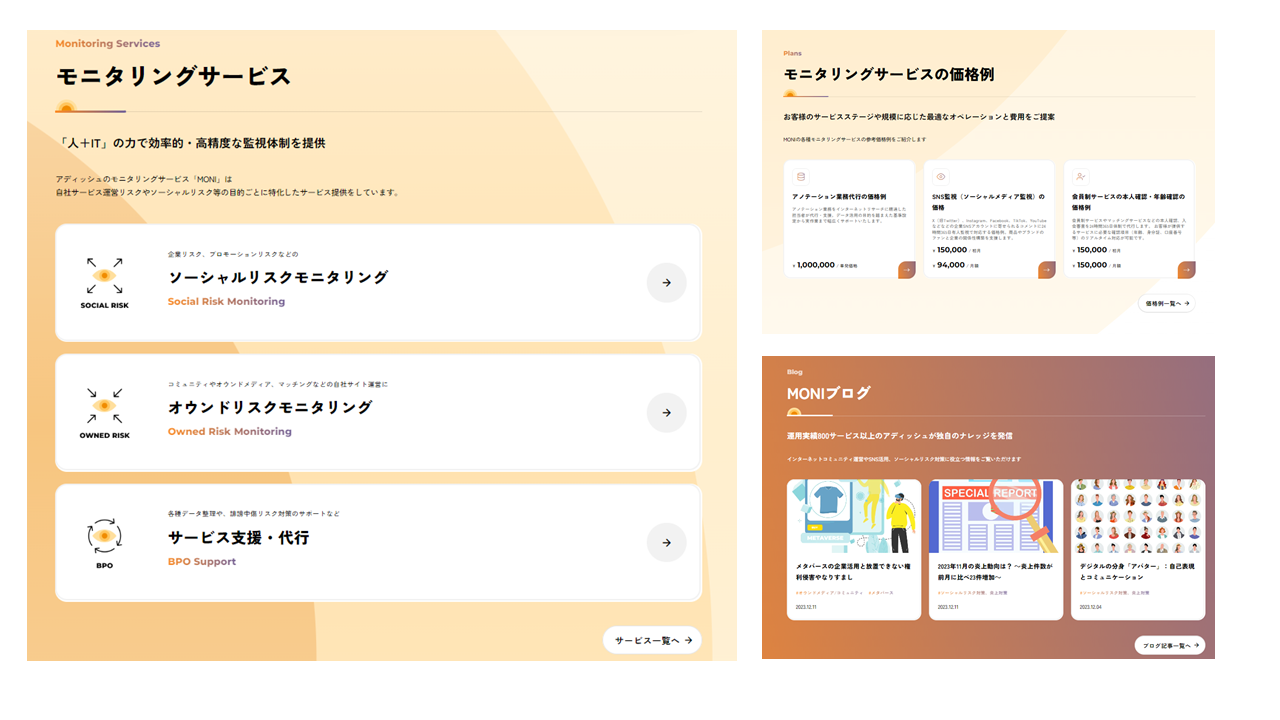Click the BPO Support English subtitle
1280x720 pixels.
click(x=202, y=561)
